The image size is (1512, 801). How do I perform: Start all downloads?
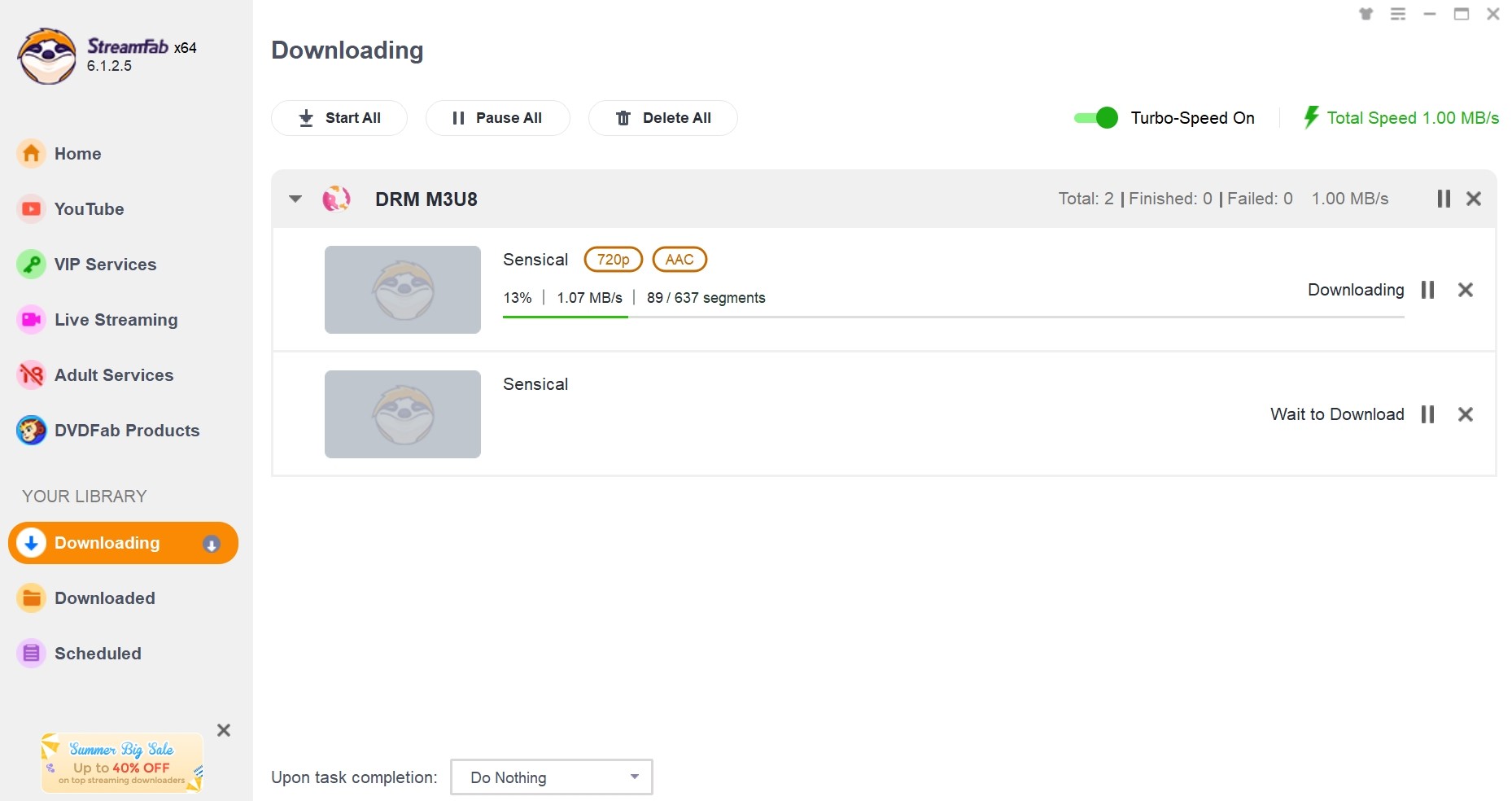[x=339, y=118]
